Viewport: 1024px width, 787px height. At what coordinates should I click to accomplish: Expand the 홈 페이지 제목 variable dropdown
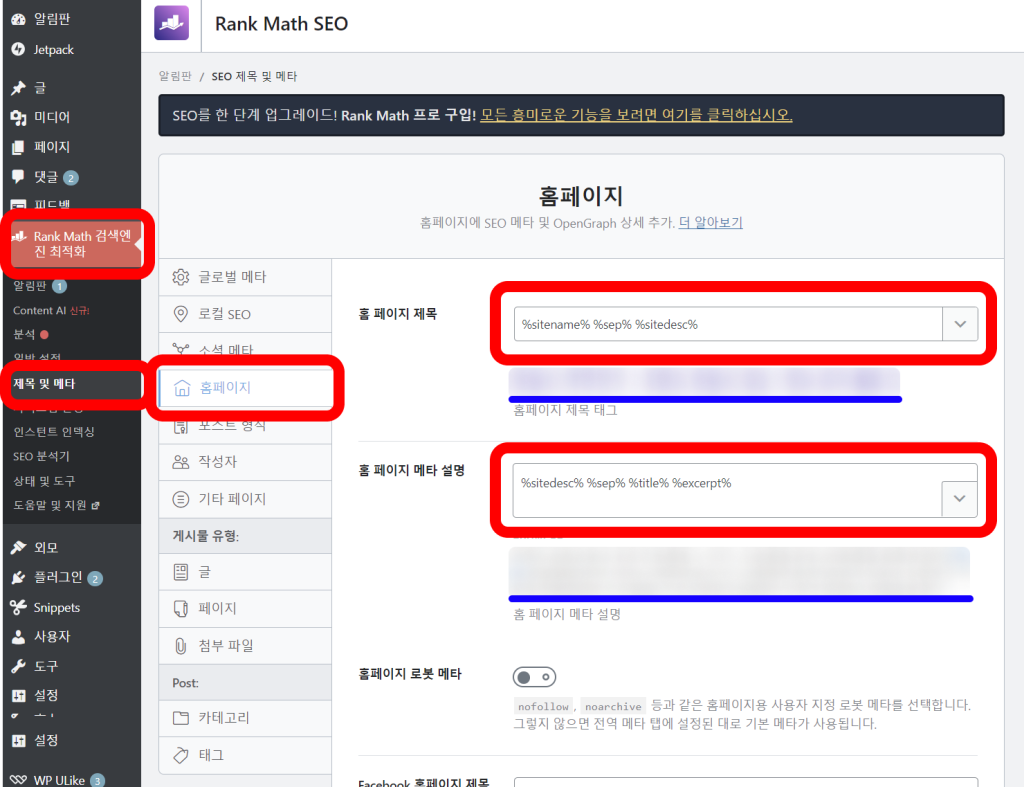960,324
